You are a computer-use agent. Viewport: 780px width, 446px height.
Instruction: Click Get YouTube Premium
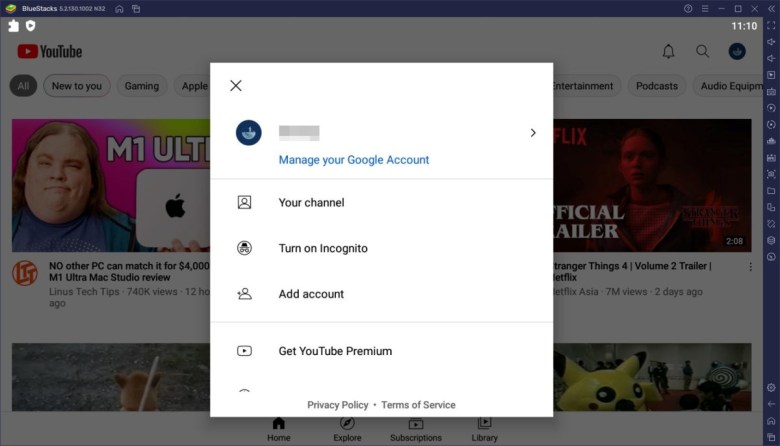tap(334, 351)
